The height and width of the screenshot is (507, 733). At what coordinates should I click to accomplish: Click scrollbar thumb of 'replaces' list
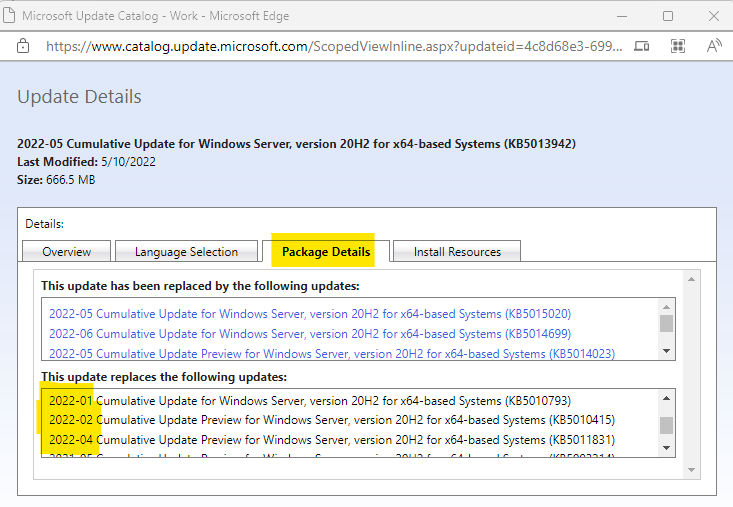(x=667, y=425)
